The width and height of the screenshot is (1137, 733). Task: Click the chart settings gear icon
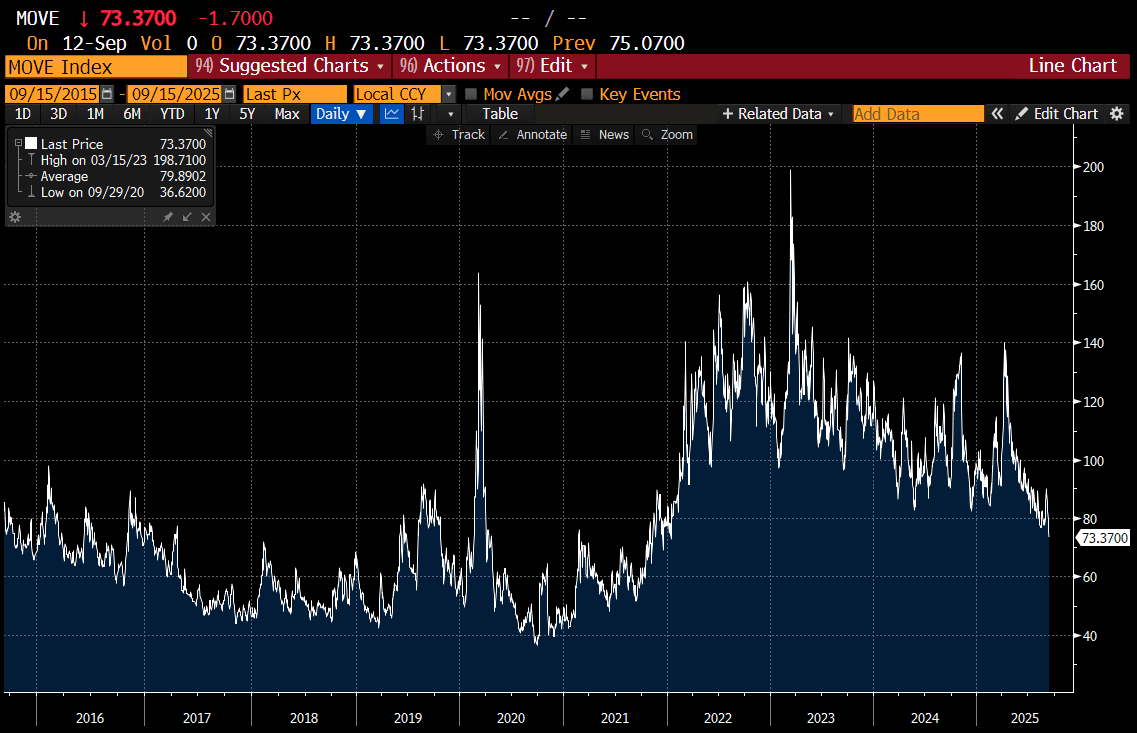(x=1117, y=114)
